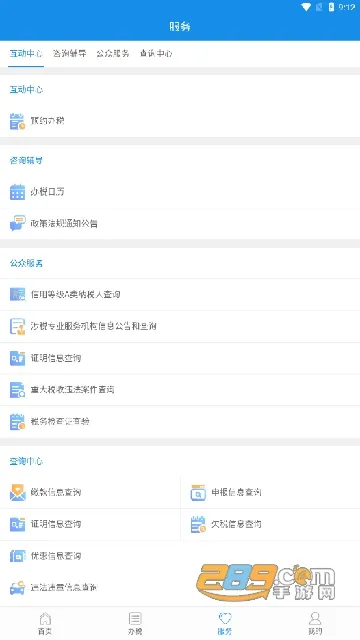Screen dimensions: 360x640
Task: Switch to the 互动中心 top tab
Action: pyautogui.click(x=26, y=53)
